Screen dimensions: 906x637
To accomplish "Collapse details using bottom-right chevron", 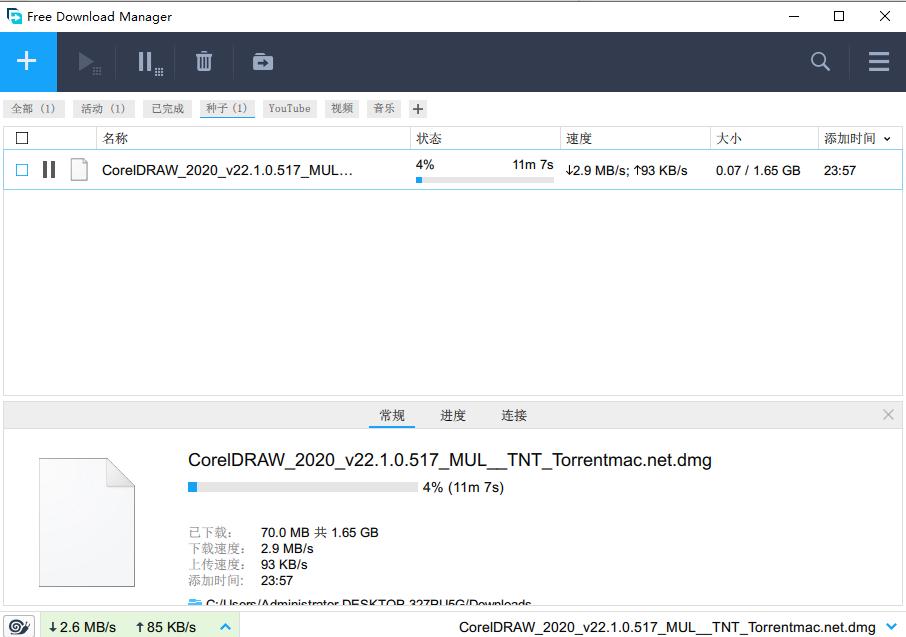I will pos(892,627).
